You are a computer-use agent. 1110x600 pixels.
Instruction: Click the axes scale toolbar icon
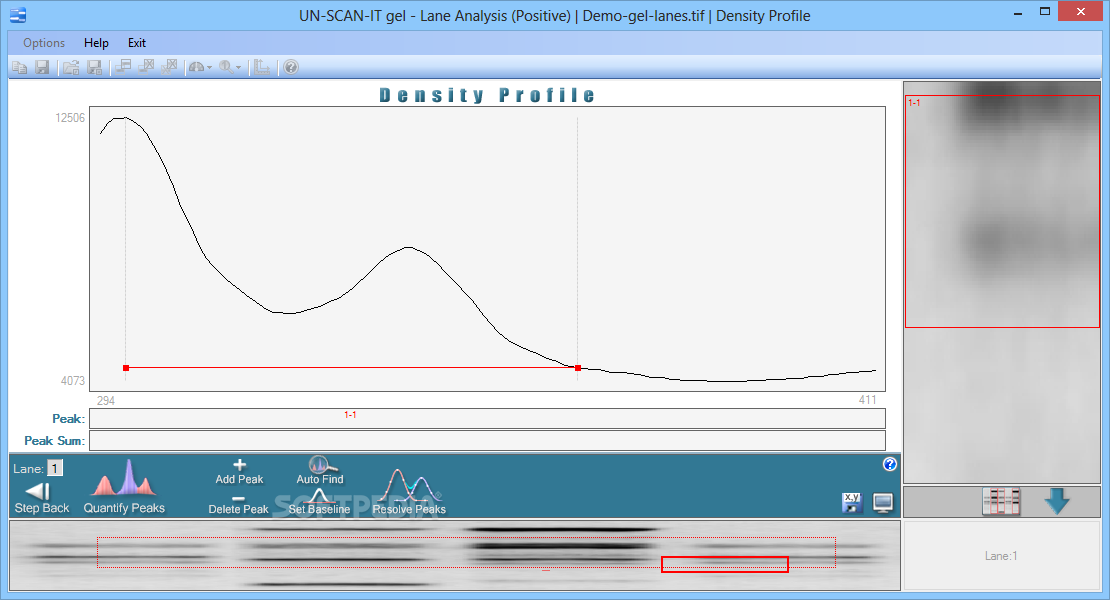coord(262,67)
